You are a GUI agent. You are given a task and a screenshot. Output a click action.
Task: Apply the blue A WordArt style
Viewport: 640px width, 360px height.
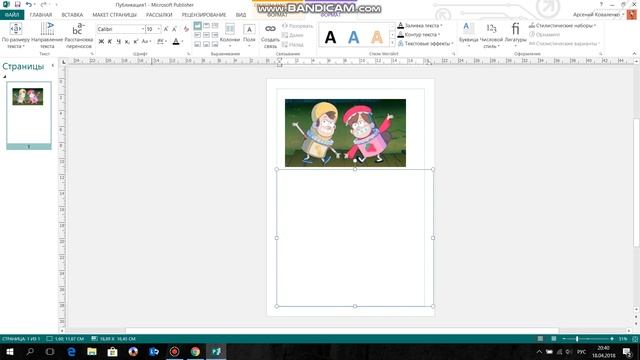[x=353, y=38]
